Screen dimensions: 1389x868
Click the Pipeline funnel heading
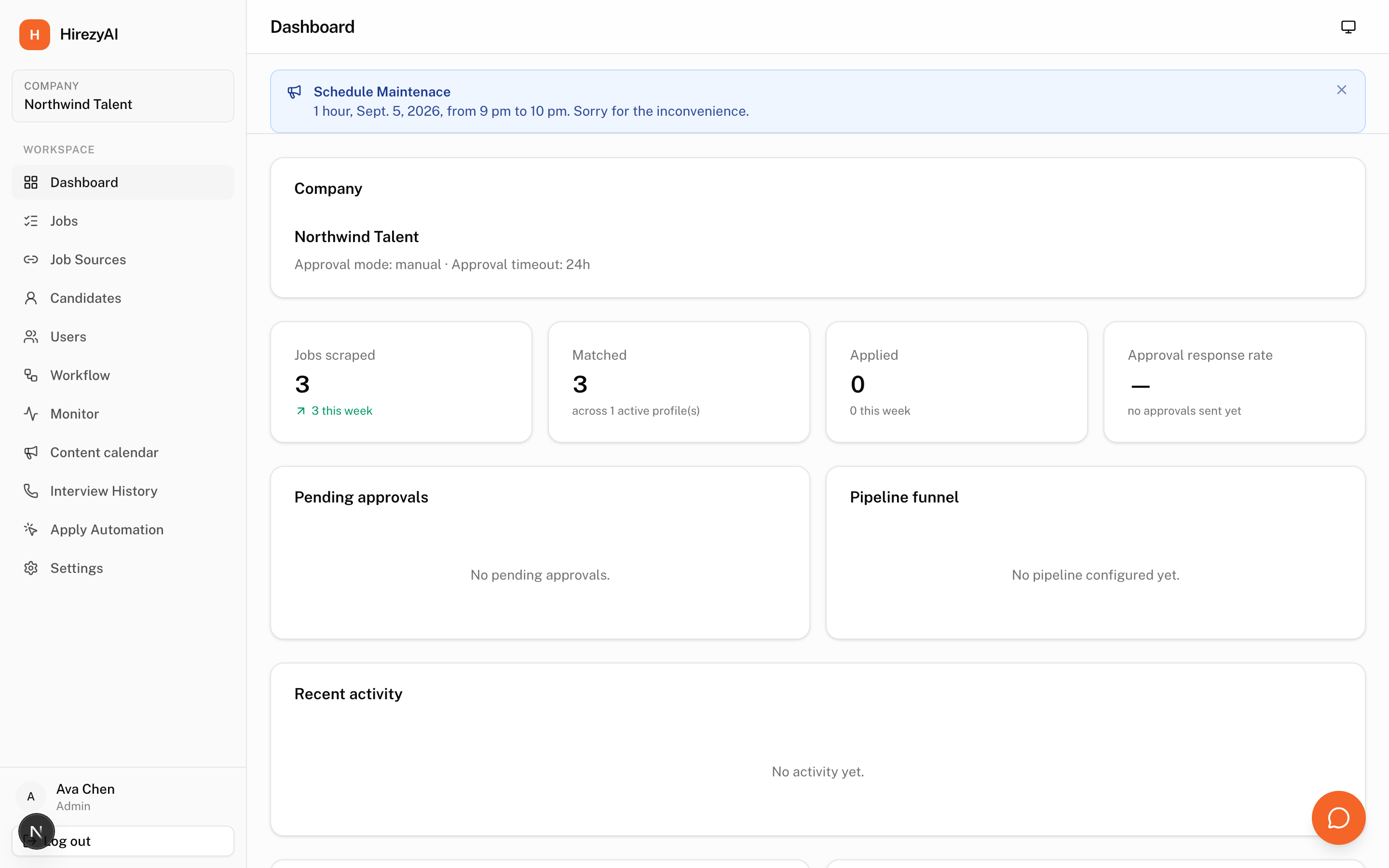904,497
